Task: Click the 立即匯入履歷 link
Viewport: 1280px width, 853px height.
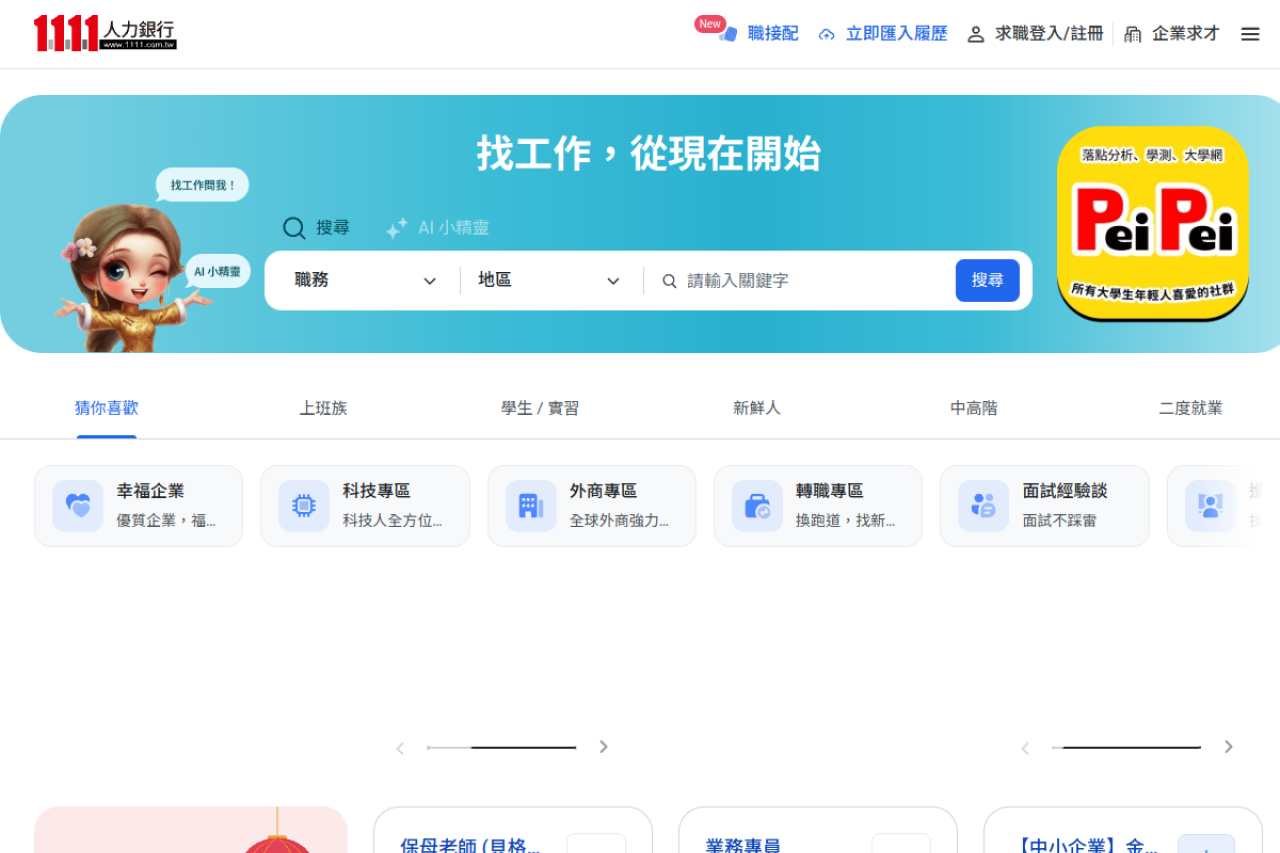Action: [883, 34]
